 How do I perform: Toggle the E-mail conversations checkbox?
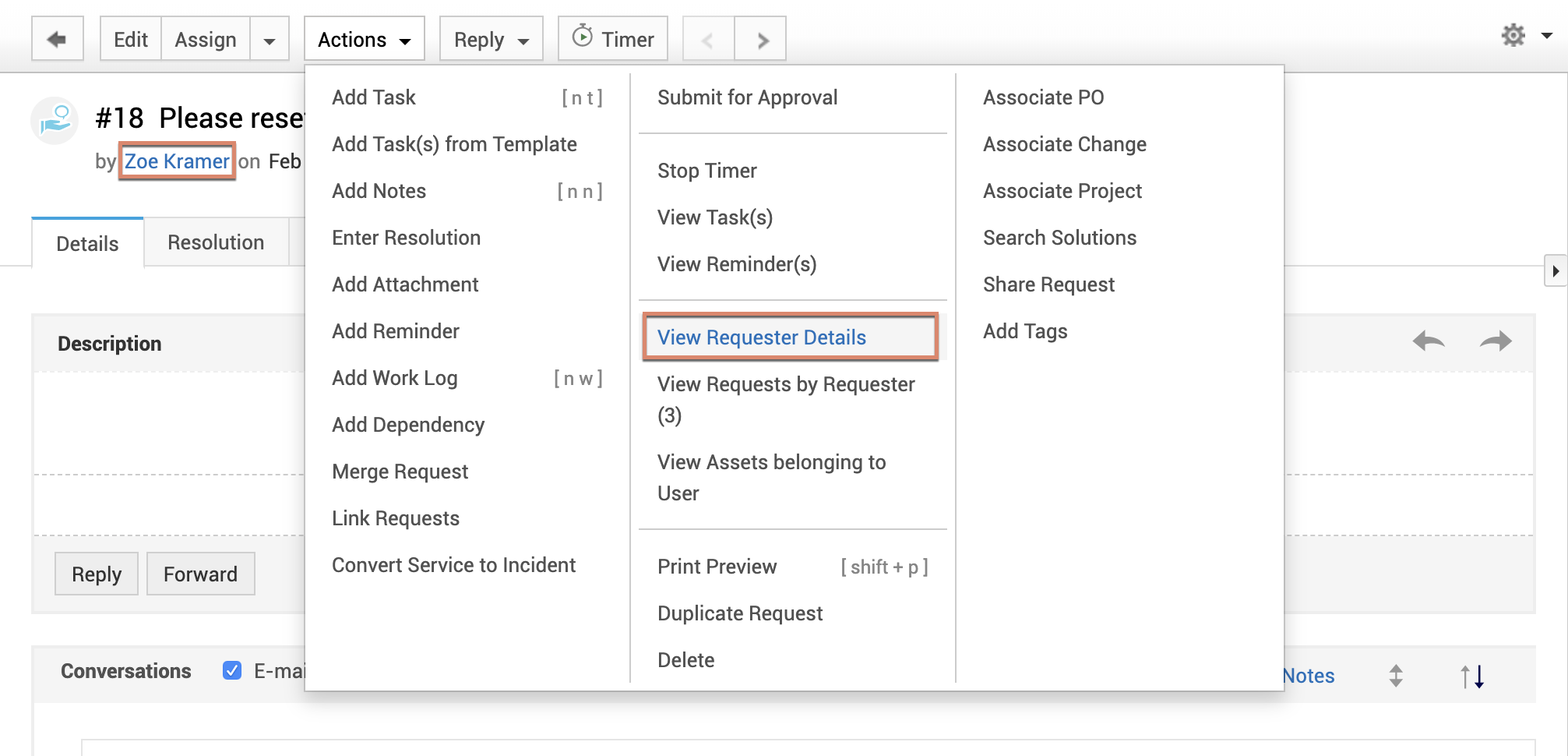tap(232, 670)
